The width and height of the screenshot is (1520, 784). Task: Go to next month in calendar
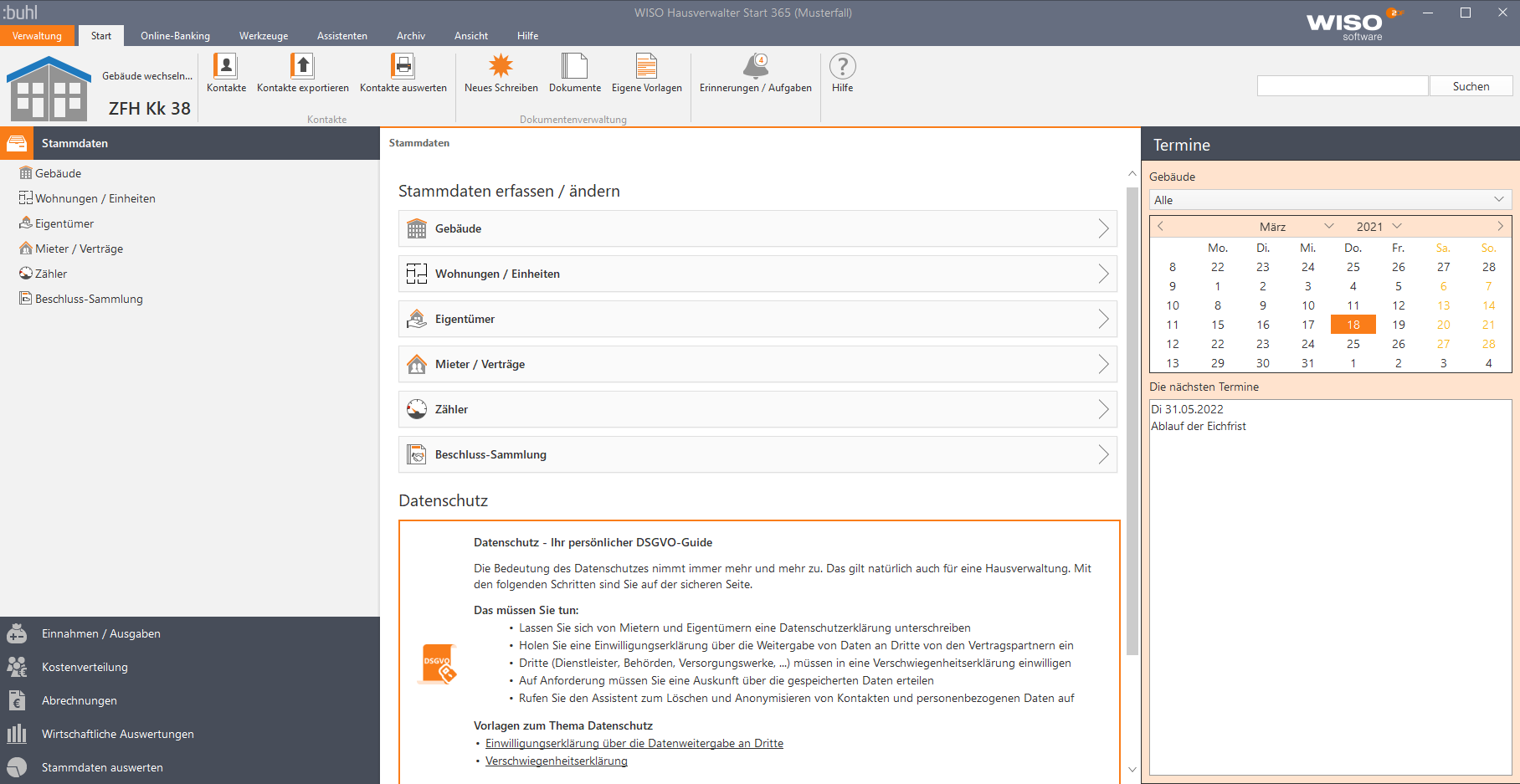[x=1500, y=227]
